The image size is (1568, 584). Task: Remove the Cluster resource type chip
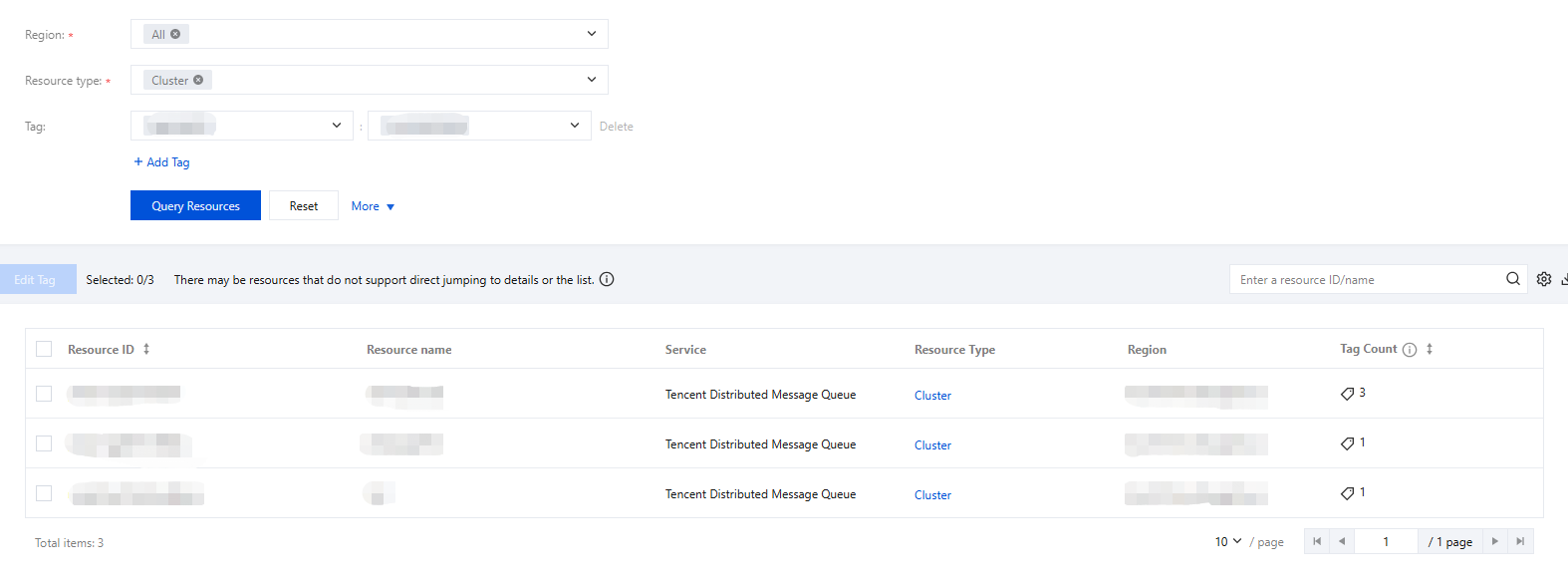[198, 80]
